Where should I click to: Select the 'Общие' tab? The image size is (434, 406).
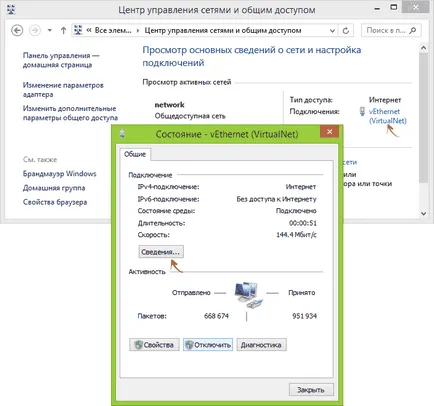[135, 154]
